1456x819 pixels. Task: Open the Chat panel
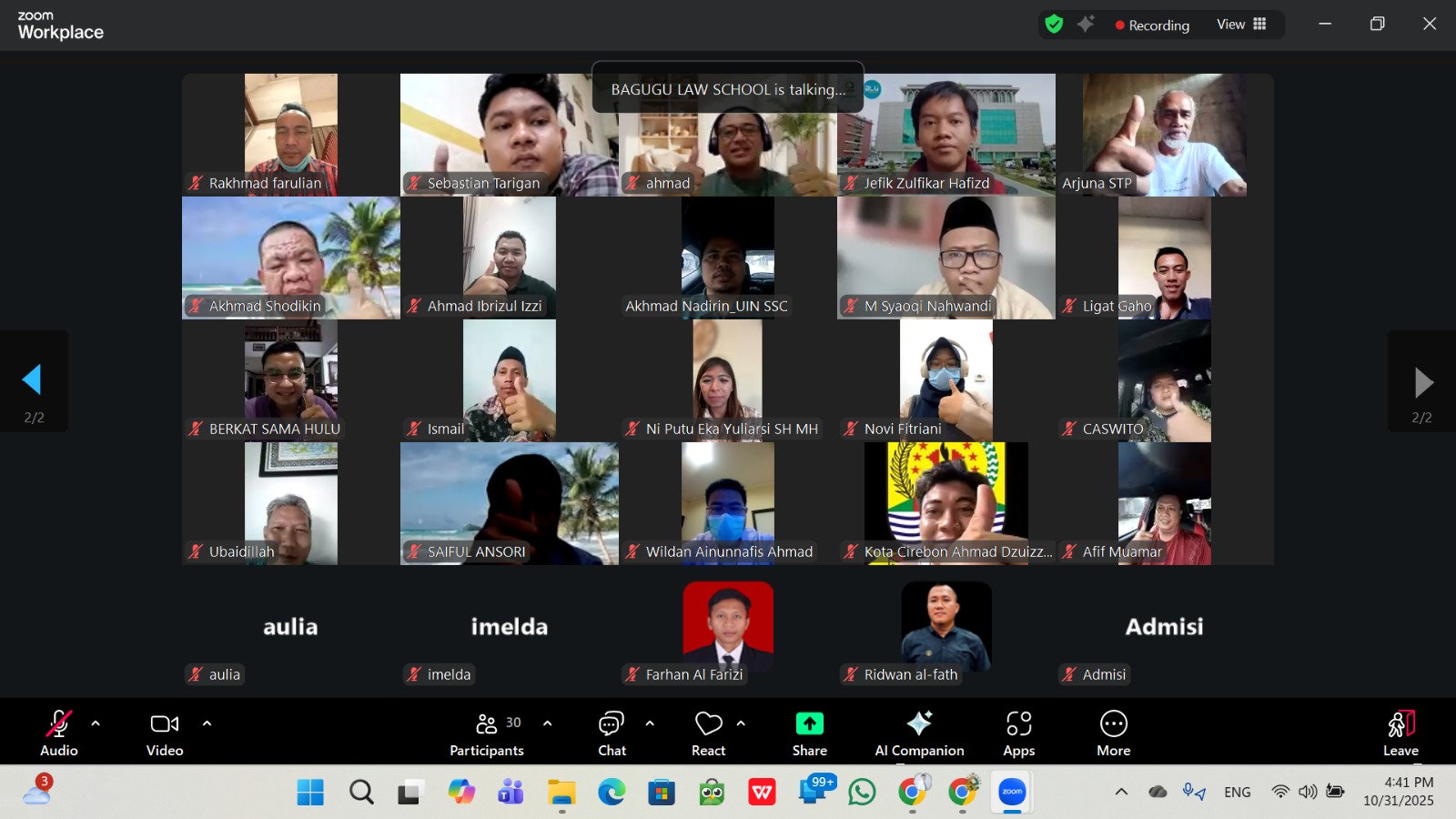612,733
